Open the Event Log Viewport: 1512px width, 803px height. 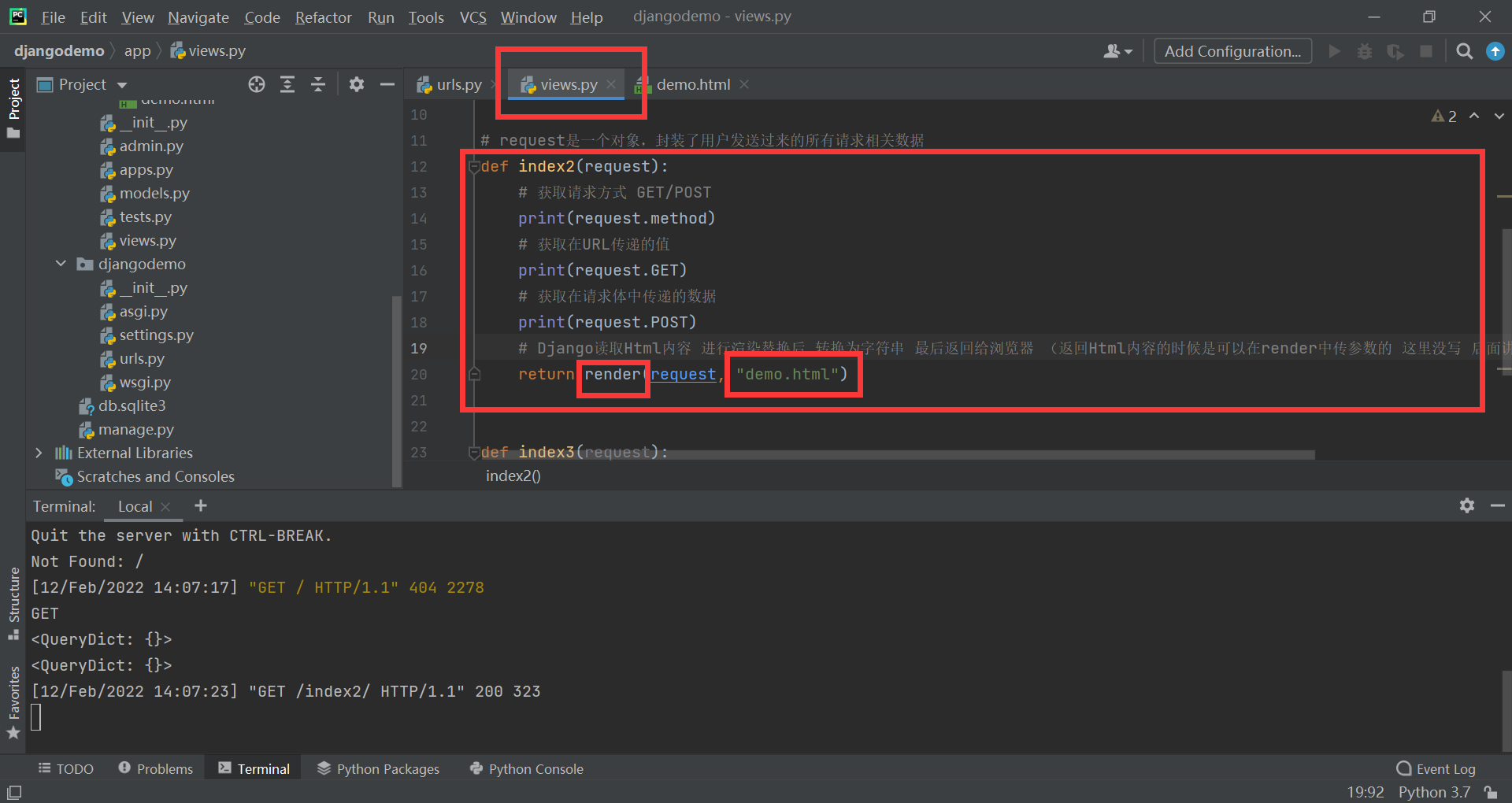1436,768
